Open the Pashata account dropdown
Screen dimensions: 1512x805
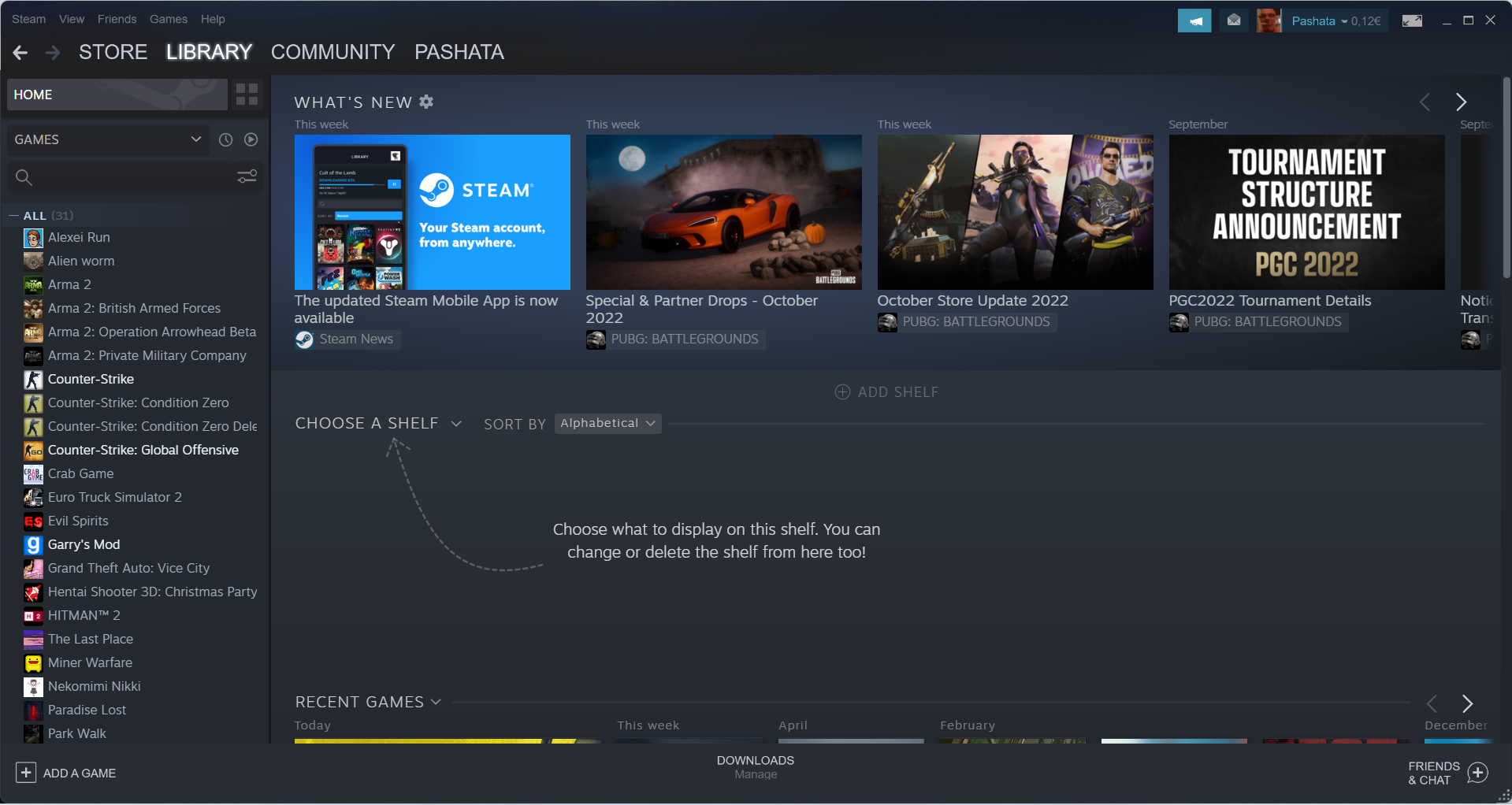[1336, 21]
